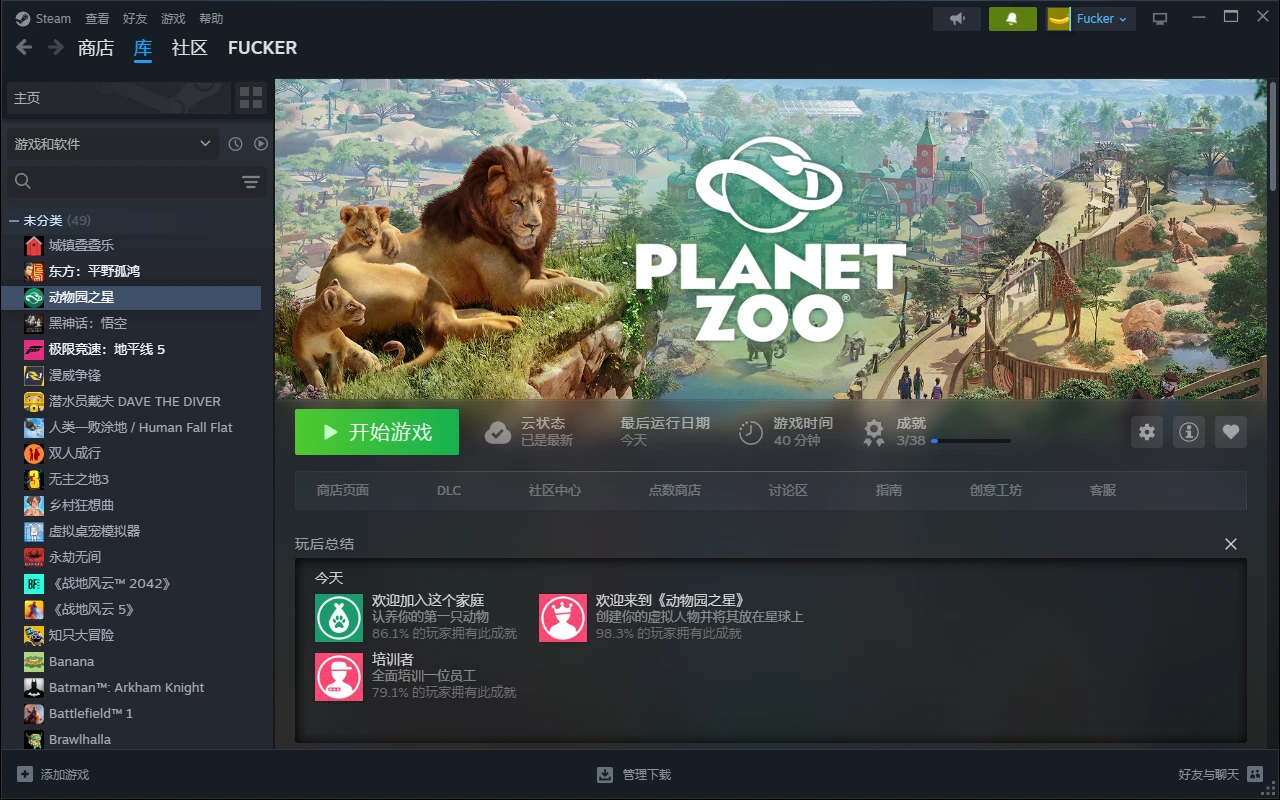
Task: Open the Steam menu
Action: (44, 18)
